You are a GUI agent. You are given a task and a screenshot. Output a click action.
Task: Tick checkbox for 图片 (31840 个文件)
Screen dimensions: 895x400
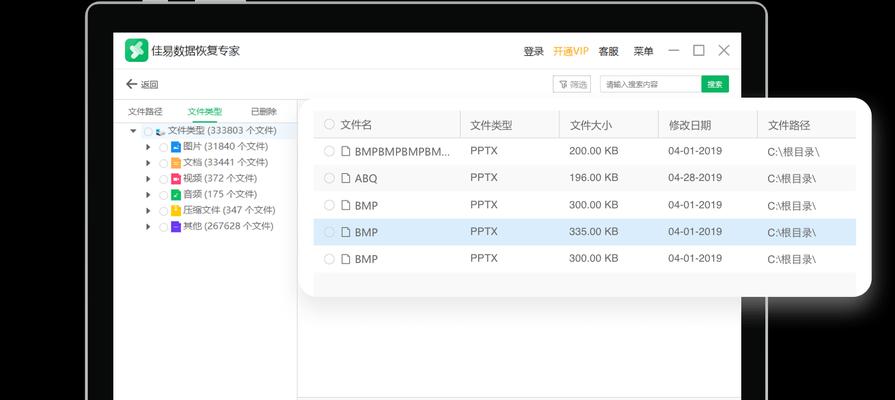(x=163, y=147)
